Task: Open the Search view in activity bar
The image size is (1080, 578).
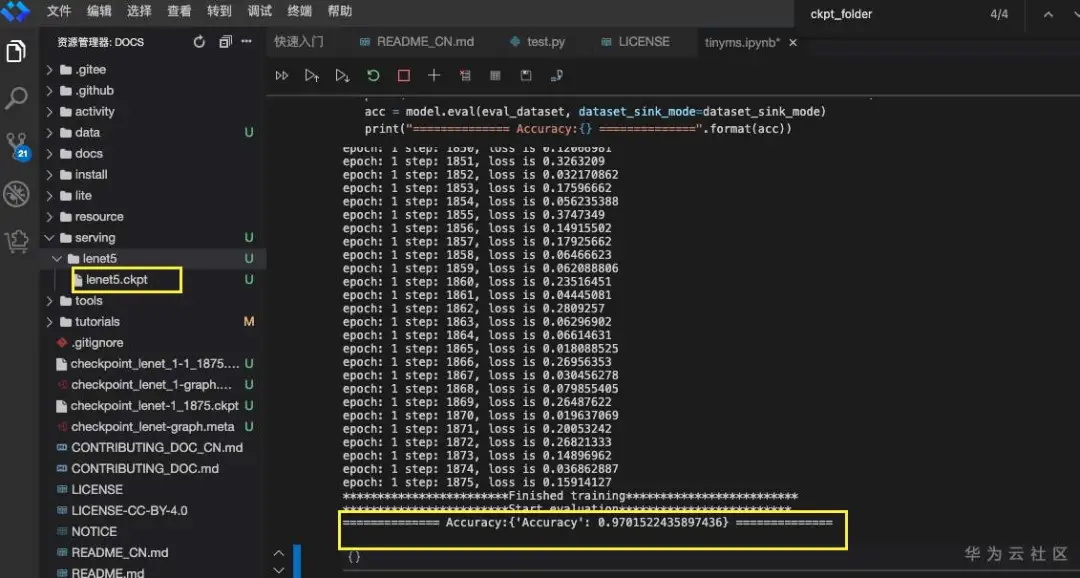Action: [x=16, y=98]
